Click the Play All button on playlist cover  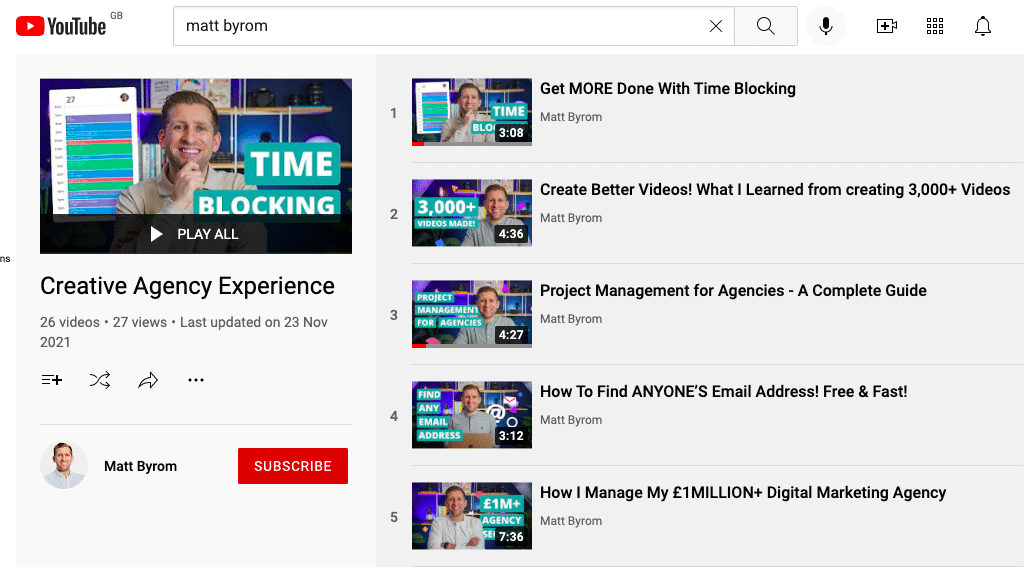click(196, 234)
